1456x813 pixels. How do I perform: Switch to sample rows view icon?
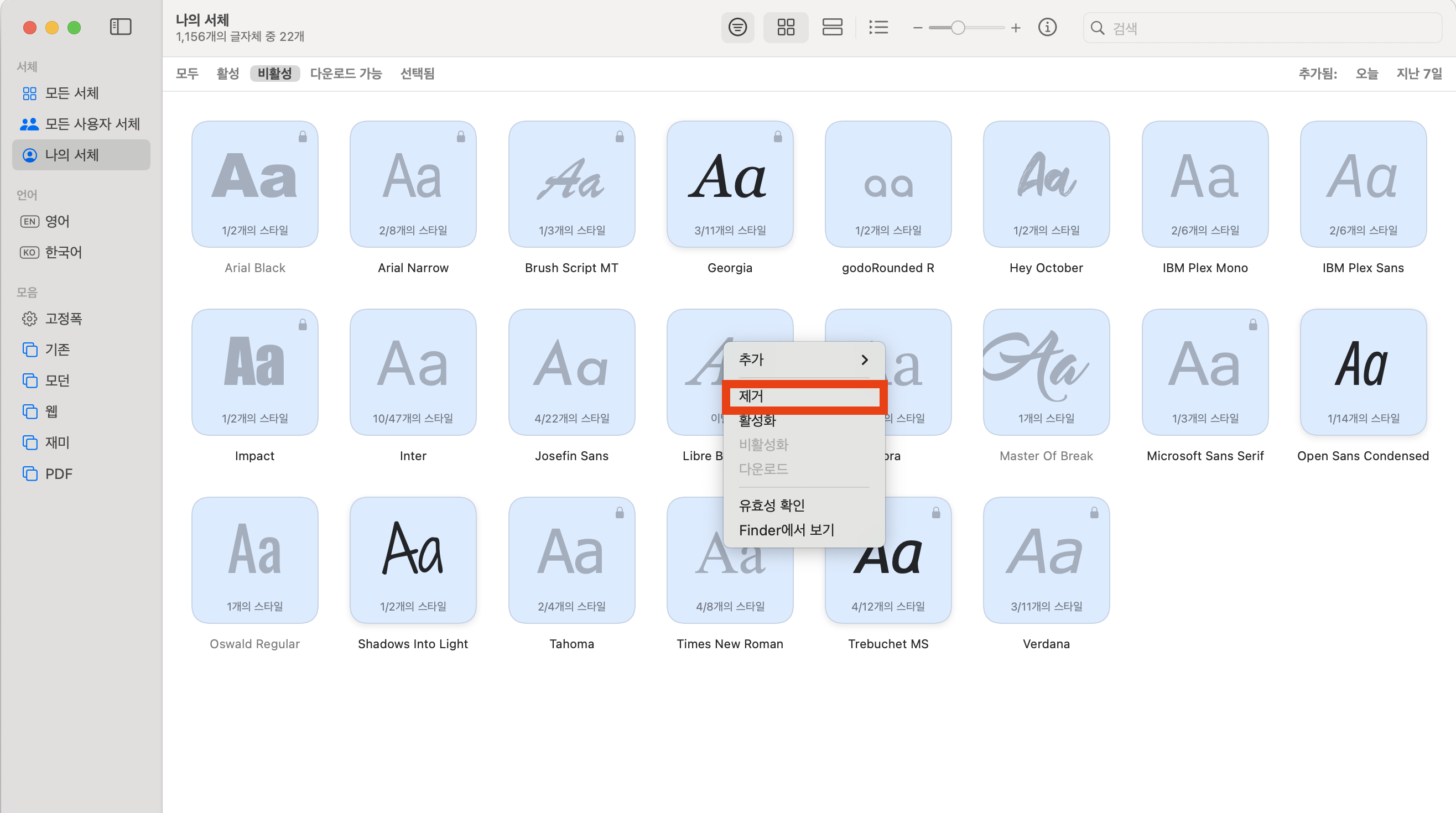tap(832, 27)
